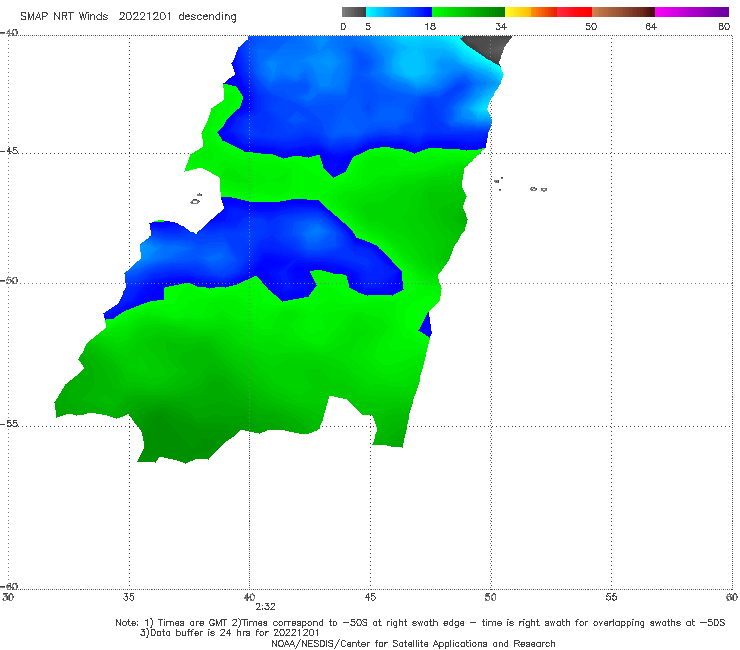Click the brown 50–64 color bar segment
The width and height of the screenshot is (740, 650).
tap(623, 12)
